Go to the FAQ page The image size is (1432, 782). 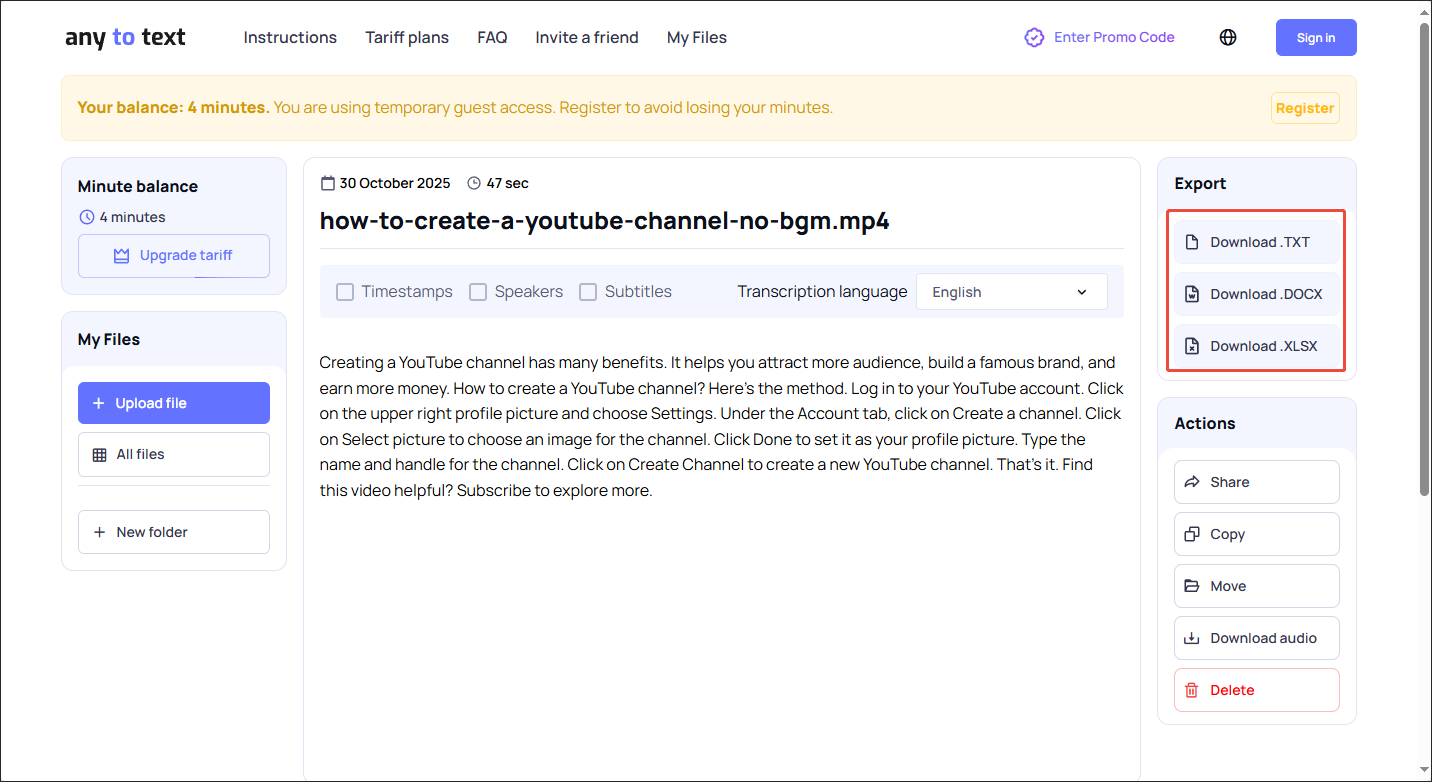point(492,37)
